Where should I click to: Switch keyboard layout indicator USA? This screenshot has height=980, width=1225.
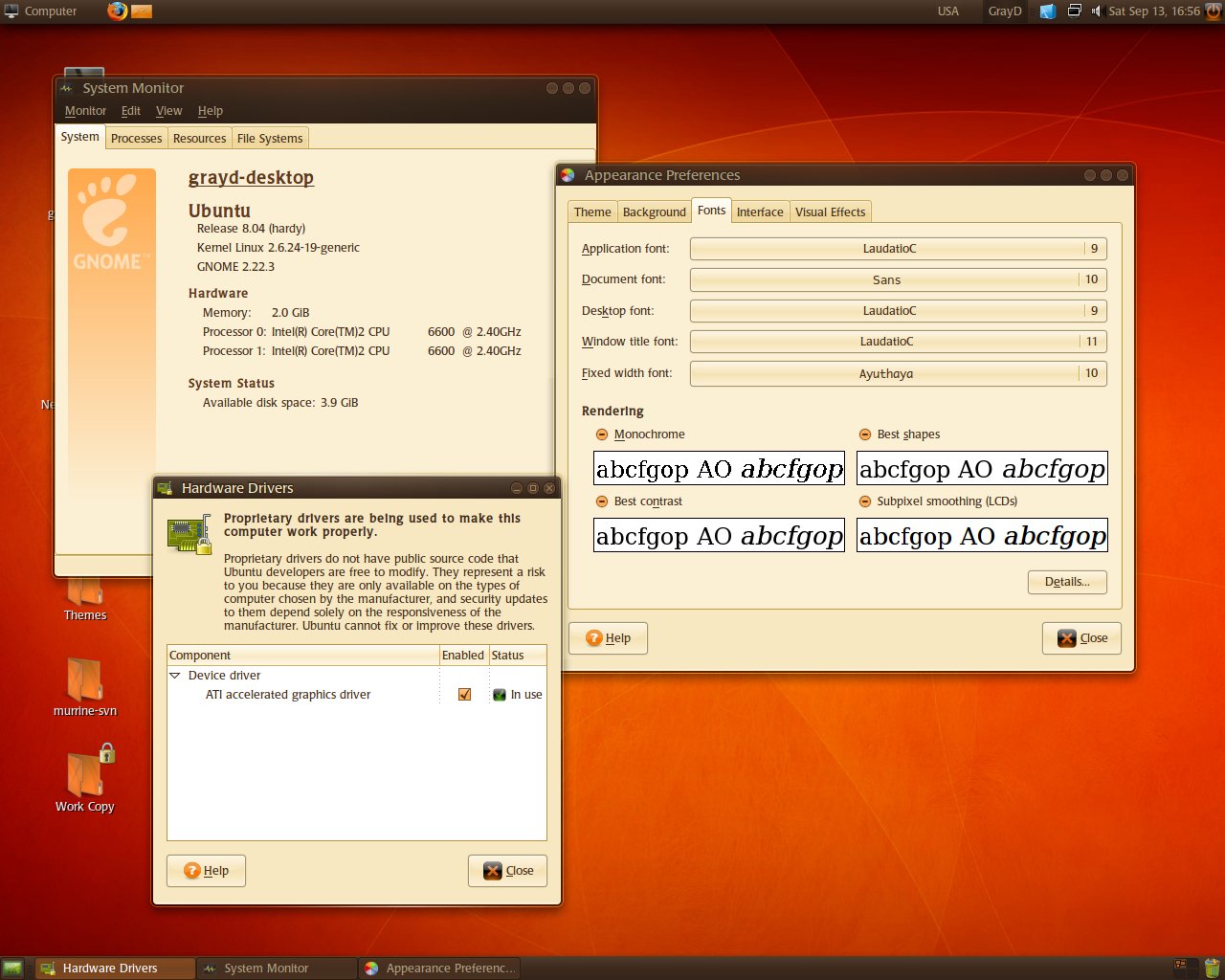tap(948, 11)
